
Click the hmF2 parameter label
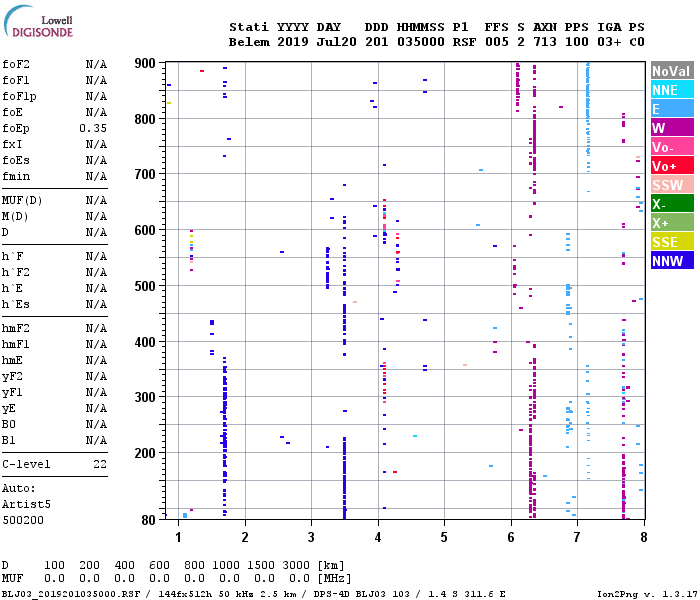(x=16, y=329)
